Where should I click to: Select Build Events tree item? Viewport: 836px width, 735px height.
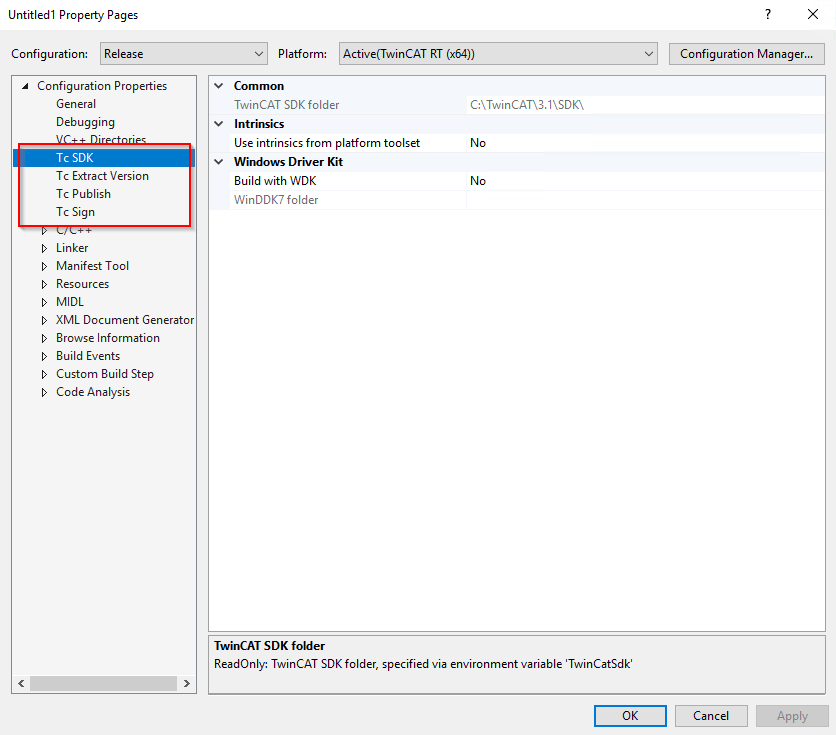[88, 356]
